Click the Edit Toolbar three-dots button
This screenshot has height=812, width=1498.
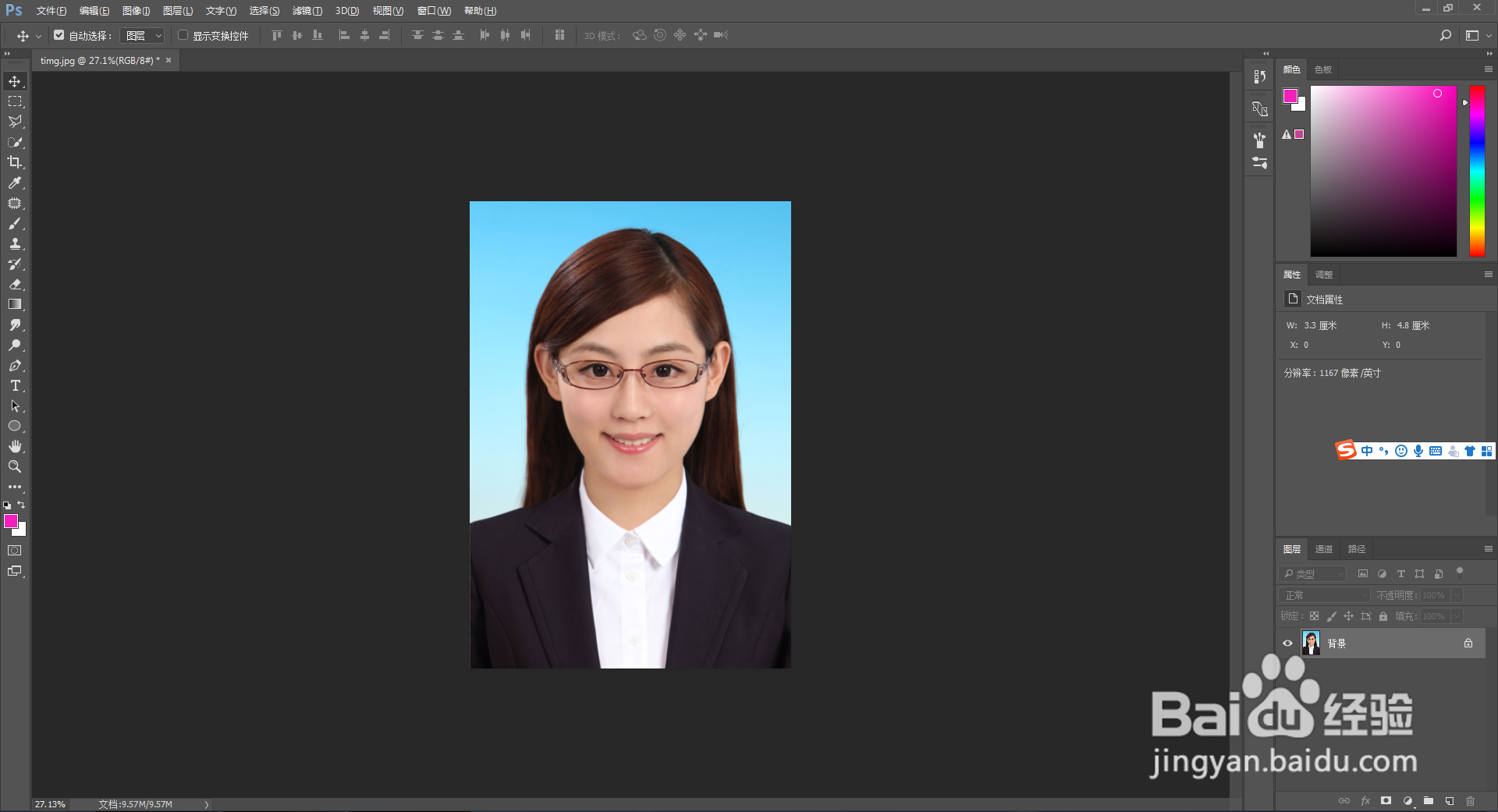(x=15, y=487)
